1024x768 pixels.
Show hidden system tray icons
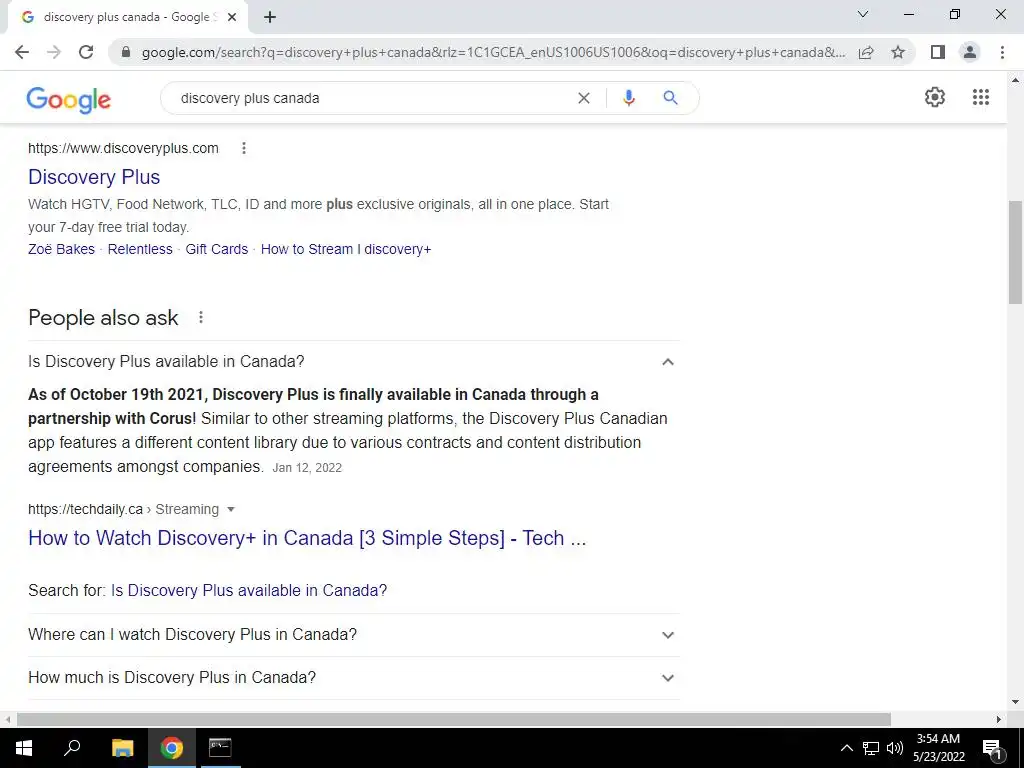click(x=846, y=748)
